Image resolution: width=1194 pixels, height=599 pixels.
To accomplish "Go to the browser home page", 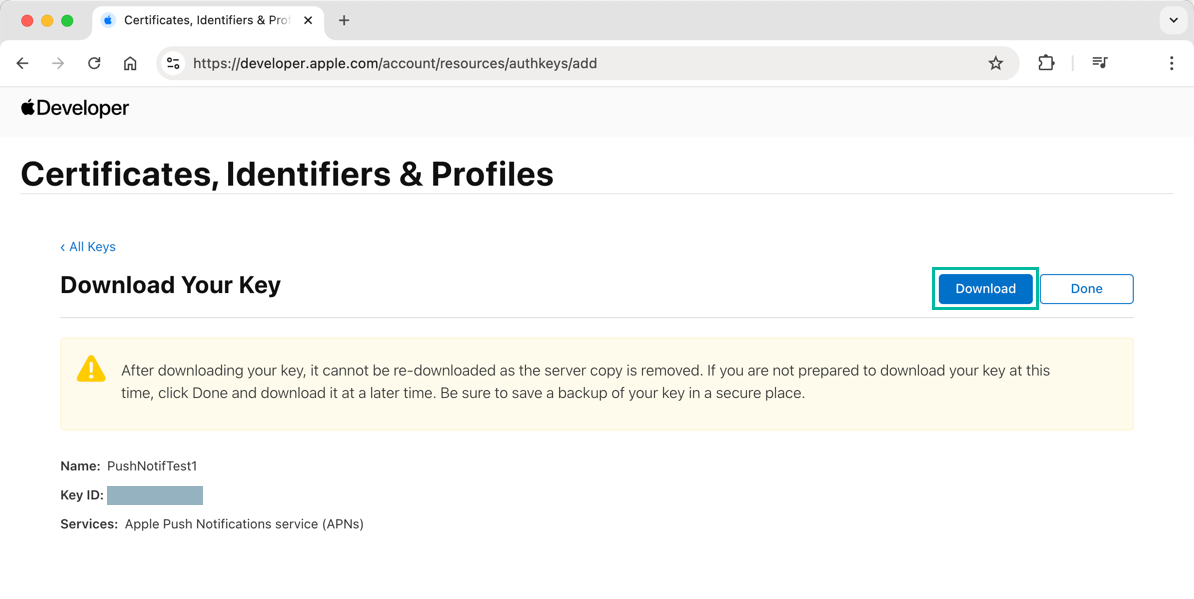I will (x=130, y=63).
